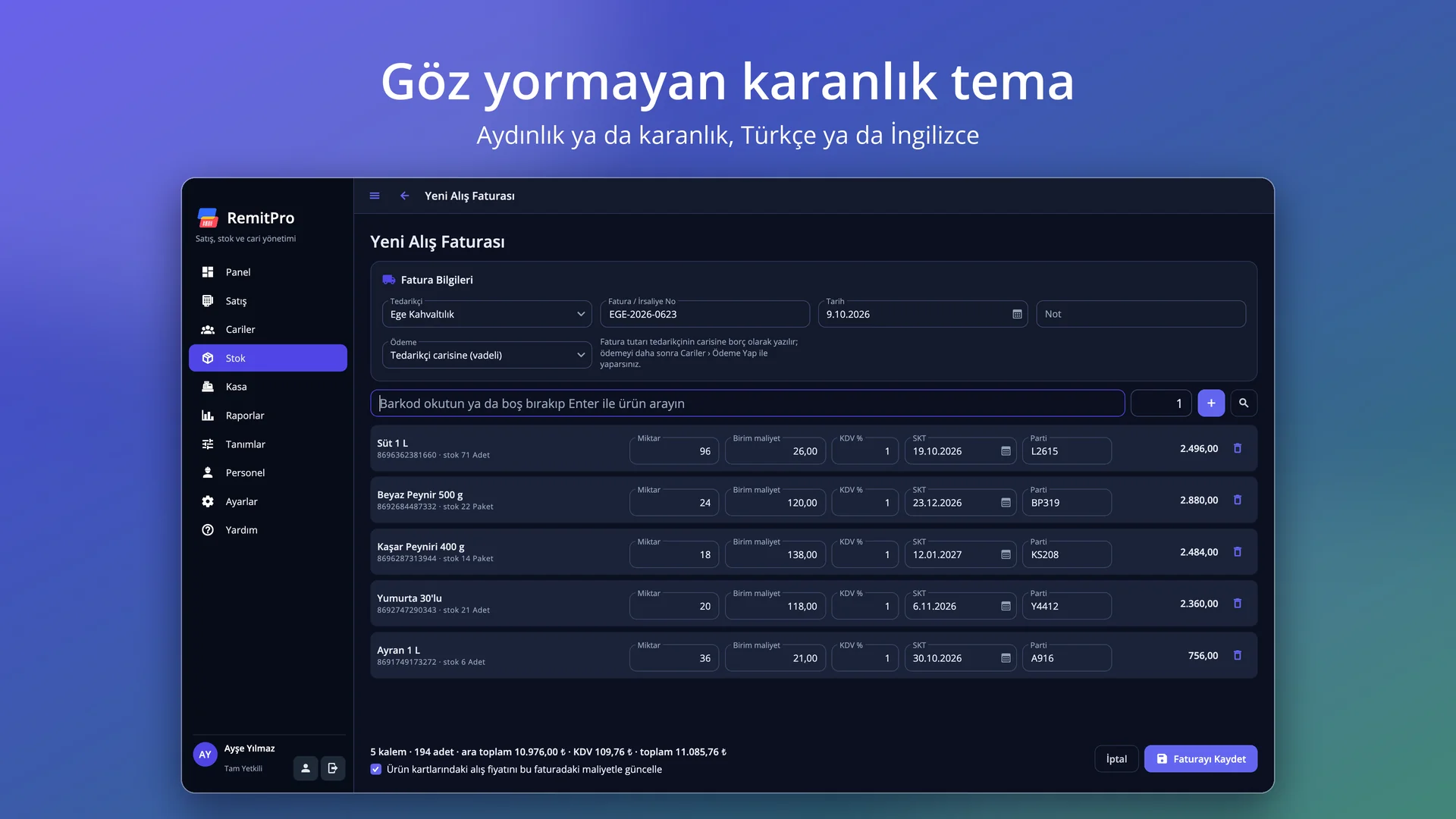Edit Birim maliyet for Ayran 1 L
Screen dimensions: 1456x819
click(x=775, y=658)
